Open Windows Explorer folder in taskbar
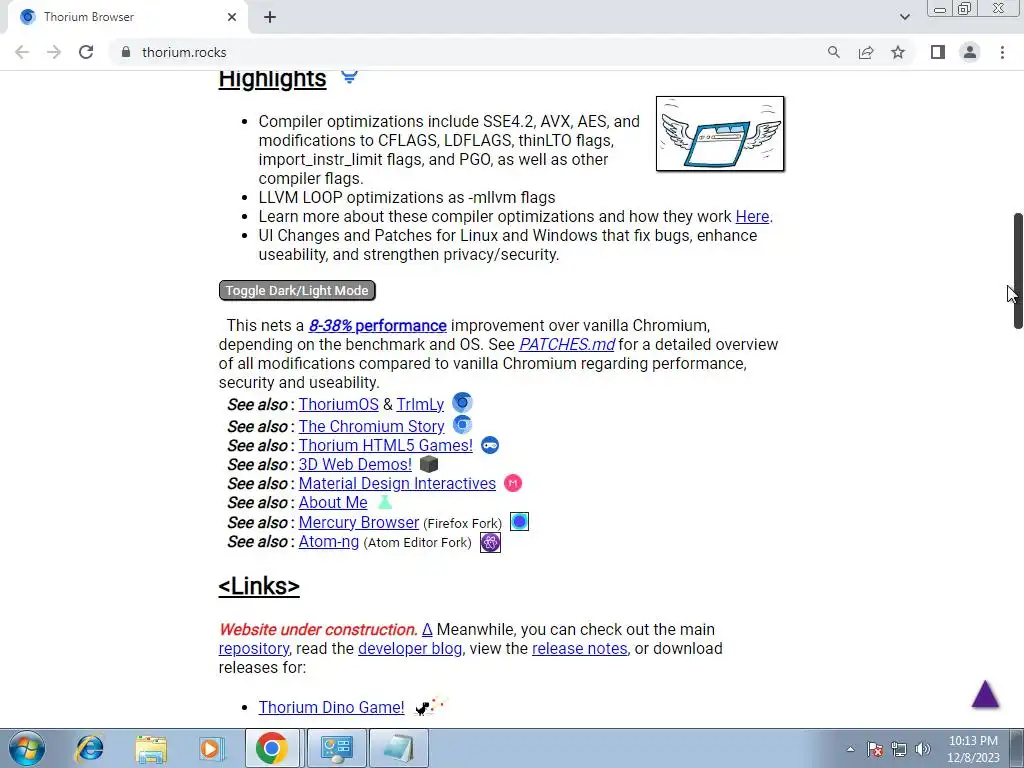Viewport: 1024px width, 768px height. click(151, 748)
